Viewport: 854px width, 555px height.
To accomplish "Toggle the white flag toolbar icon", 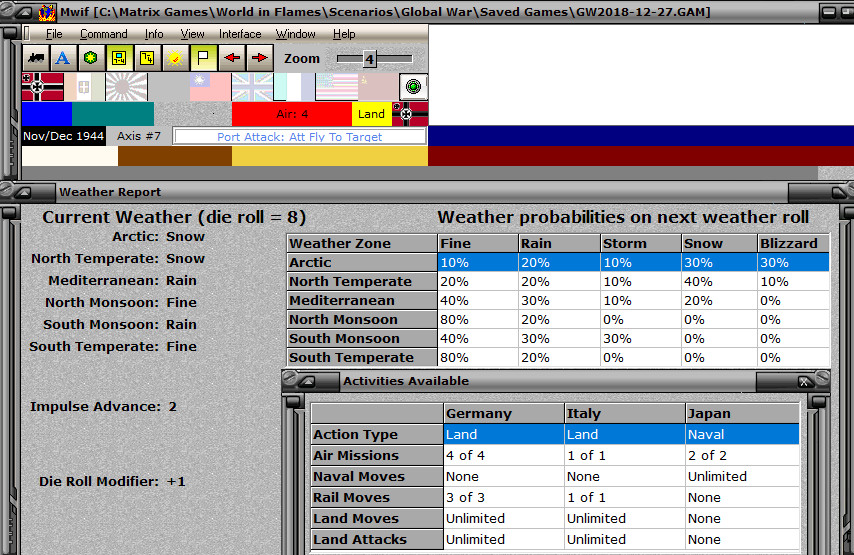I will pos(203,58).
